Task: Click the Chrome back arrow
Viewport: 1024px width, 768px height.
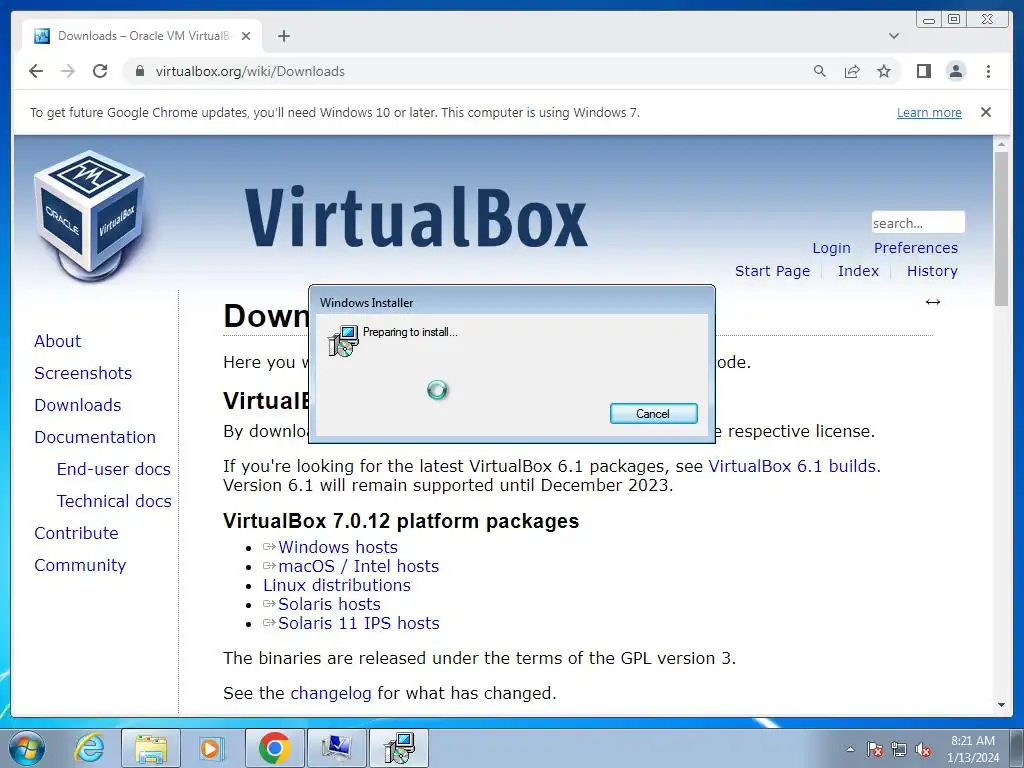Action: point(36,71)
